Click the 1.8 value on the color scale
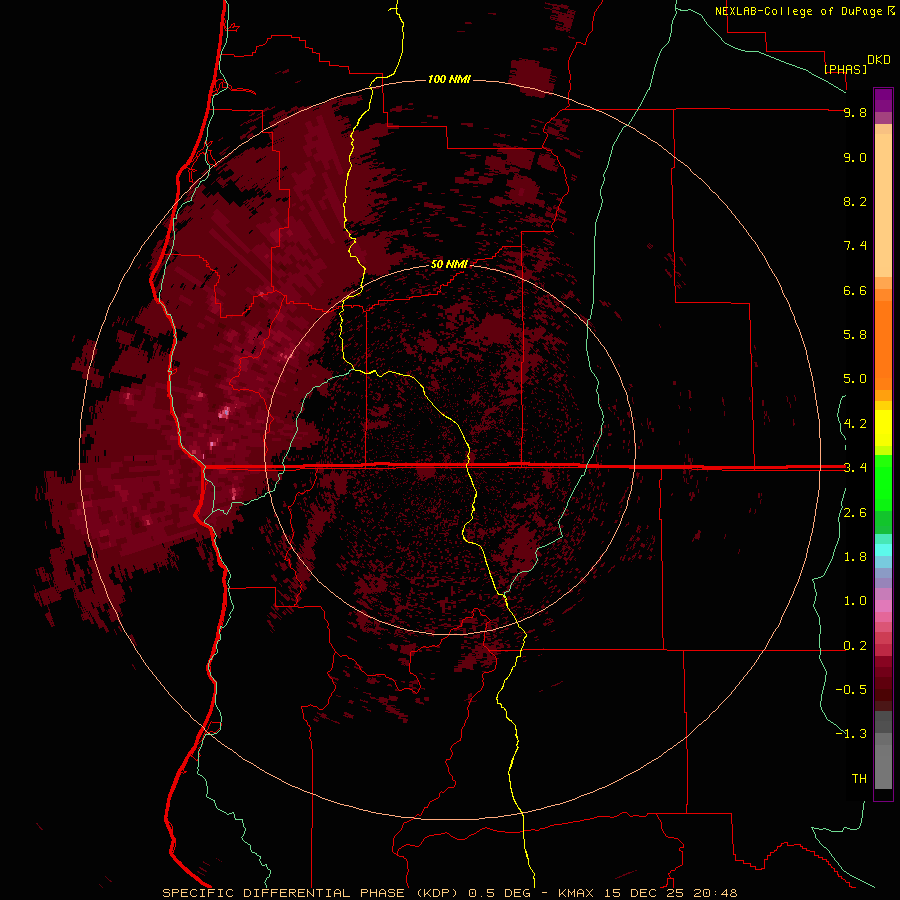 point(855,557)
